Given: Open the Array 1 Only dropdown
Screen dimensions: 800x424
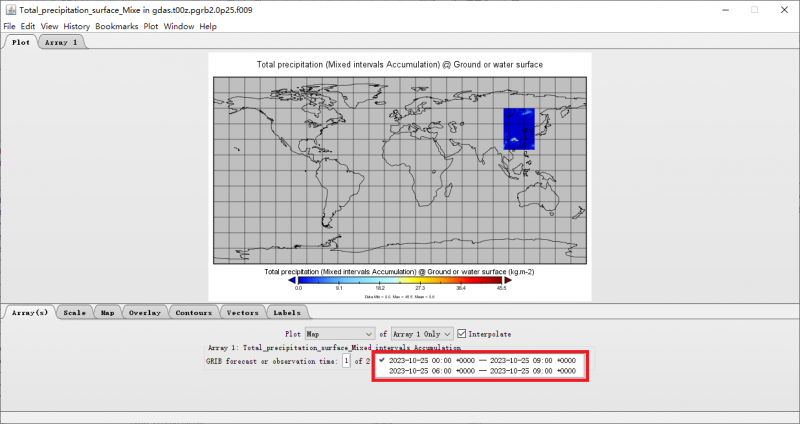Looking at the screenshot, I should click(422, 333).
